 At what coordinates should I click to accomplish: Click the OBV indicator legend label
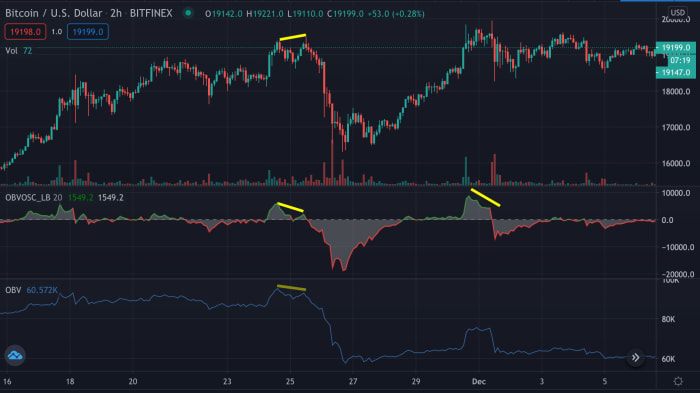click(x=13, y=290)
